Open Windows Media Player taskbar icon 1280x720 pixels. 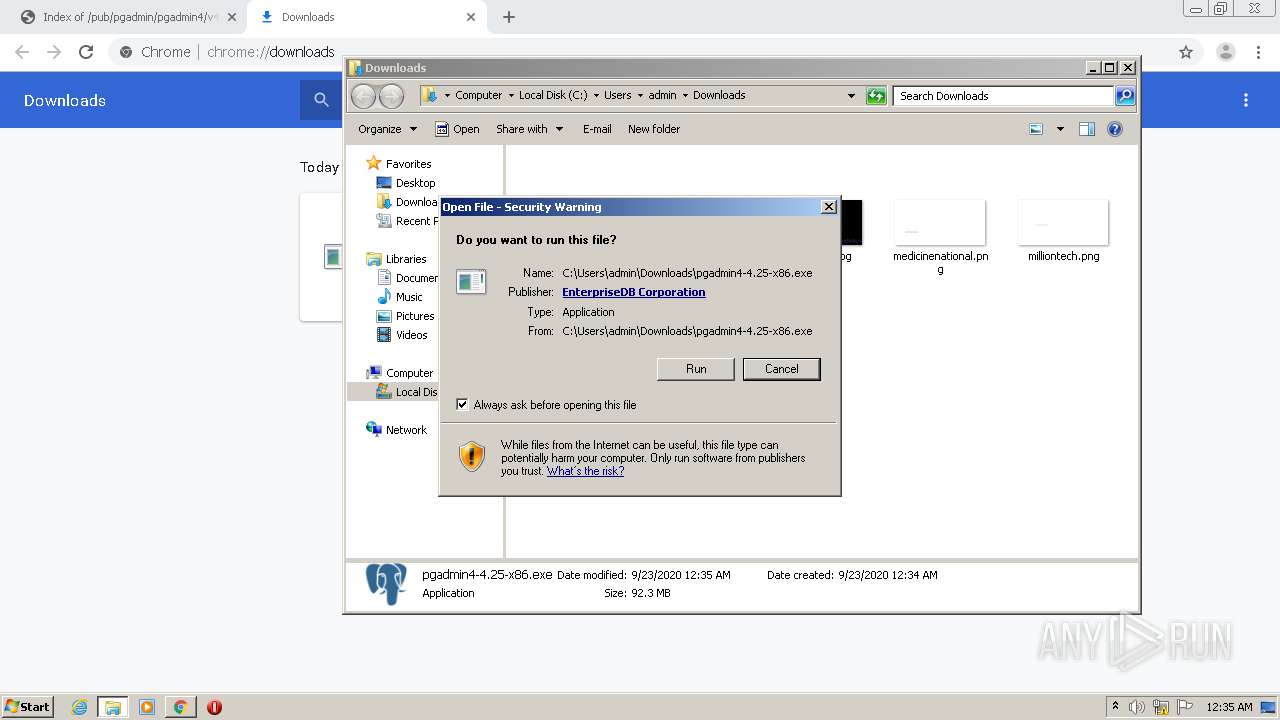147,707
